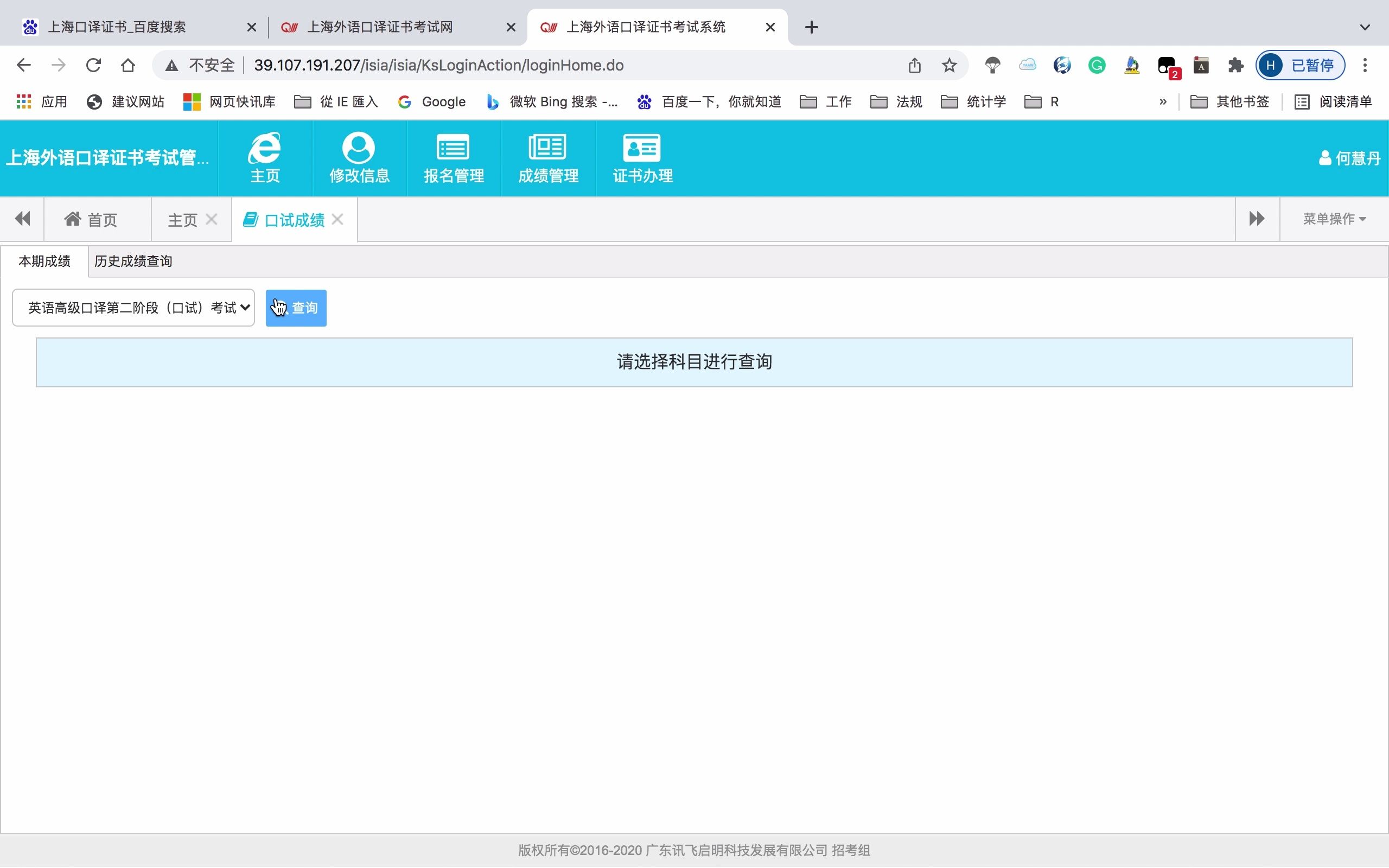
Task: Open the cloud extension icon
Action: point(1028,65)
